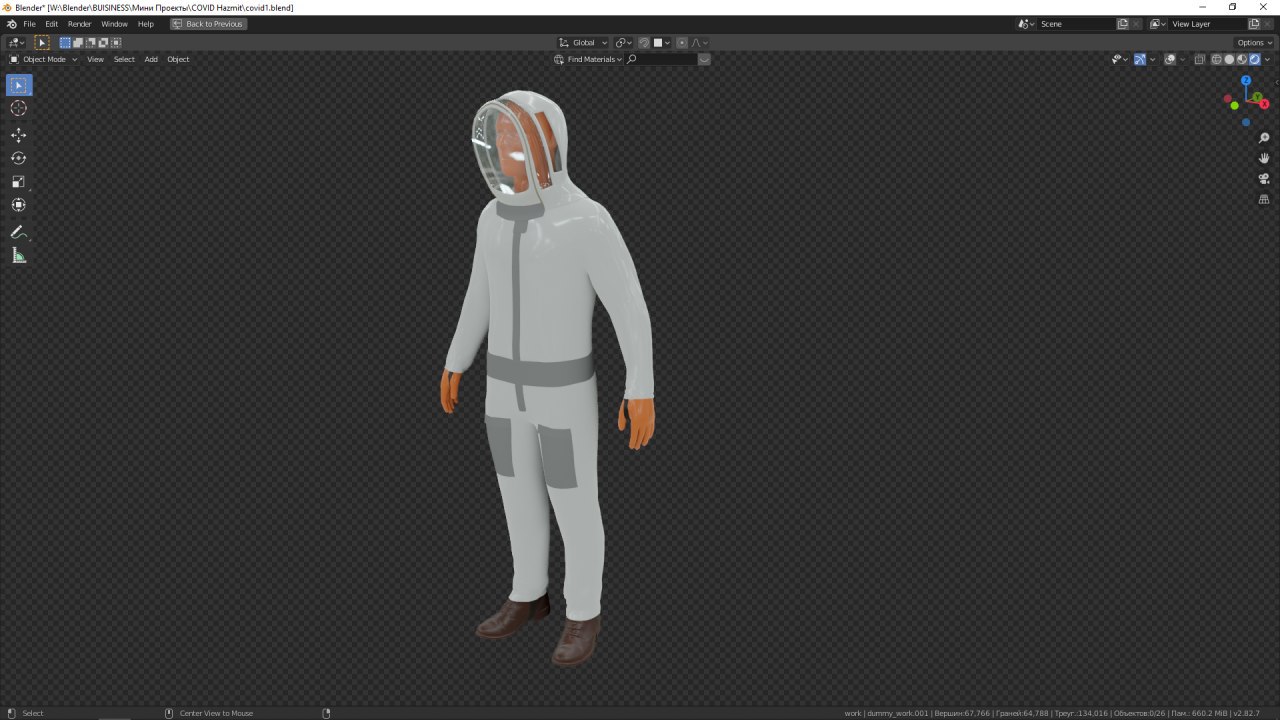Switch viewport to Rendered shading mode

(x=1256, y=59)
